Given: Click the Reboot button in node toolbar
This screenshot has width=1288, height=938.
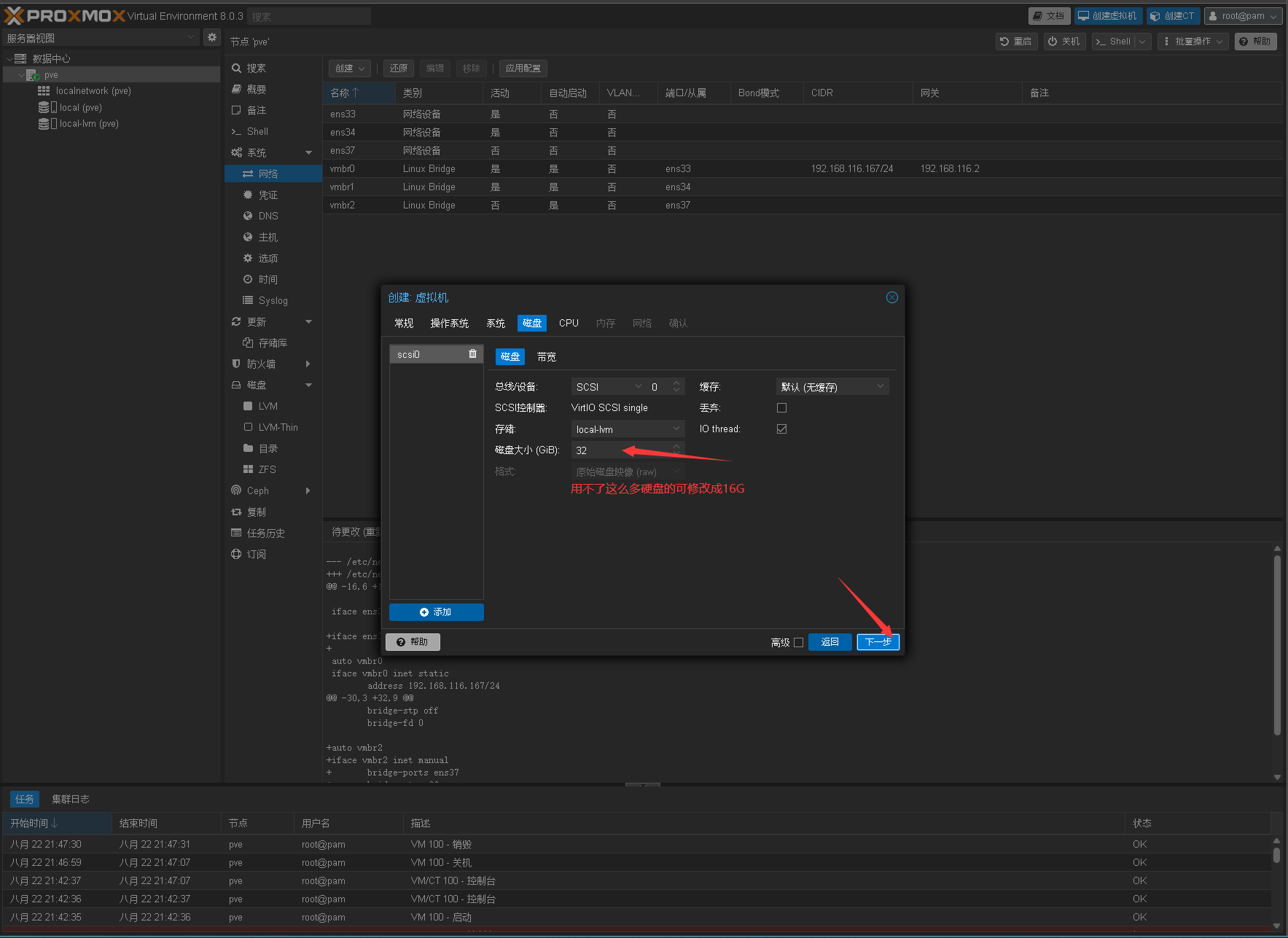Looking at the screenshot, I should pyautogui.click(x=1016, y=42).
